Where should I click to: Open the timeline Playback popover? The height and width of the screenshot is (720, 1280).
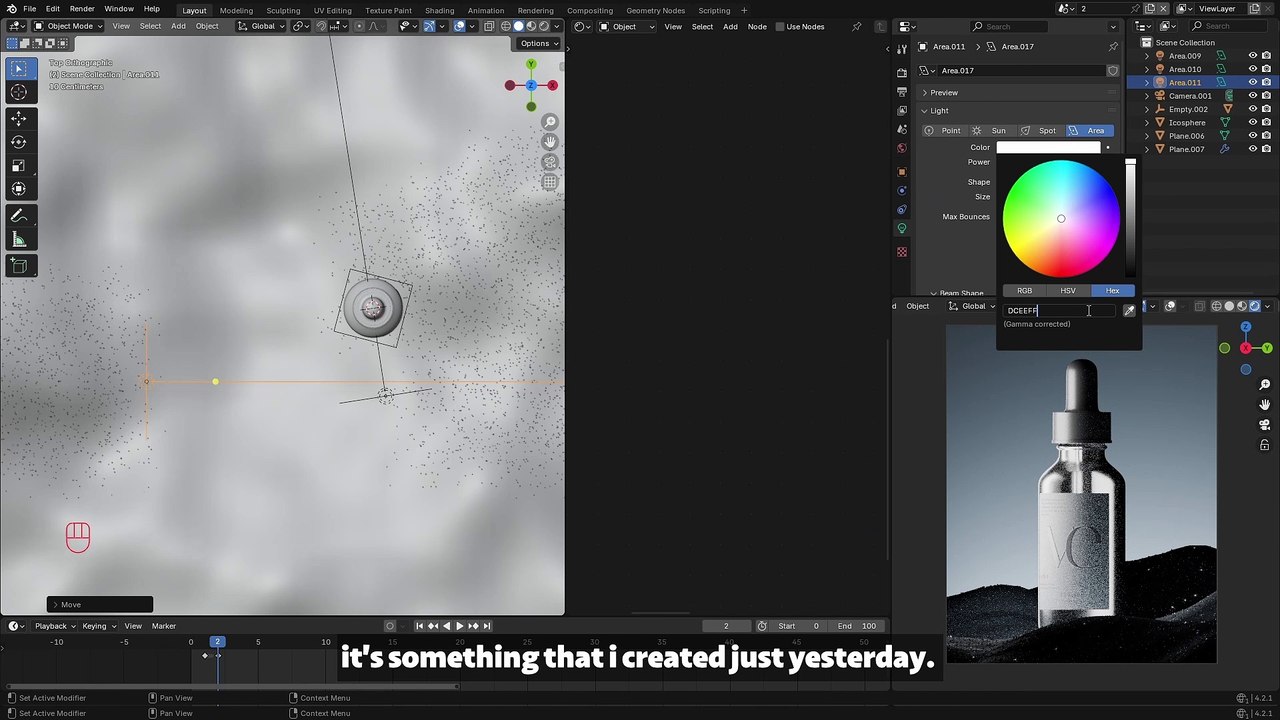click(x=56, y=626)
